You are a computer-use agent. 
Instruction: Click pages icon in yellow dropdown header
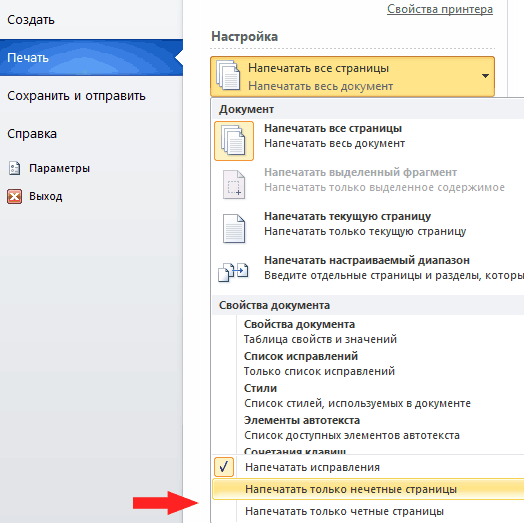pos(228,75)
